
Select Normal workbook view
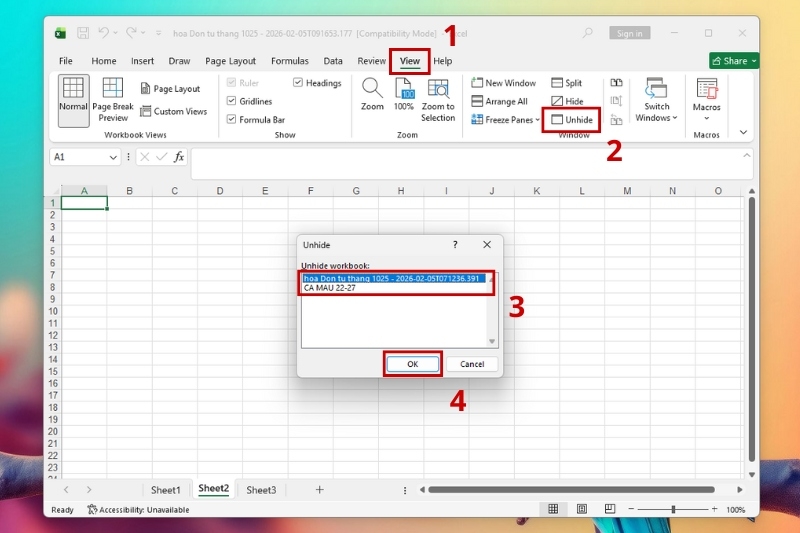73,100
